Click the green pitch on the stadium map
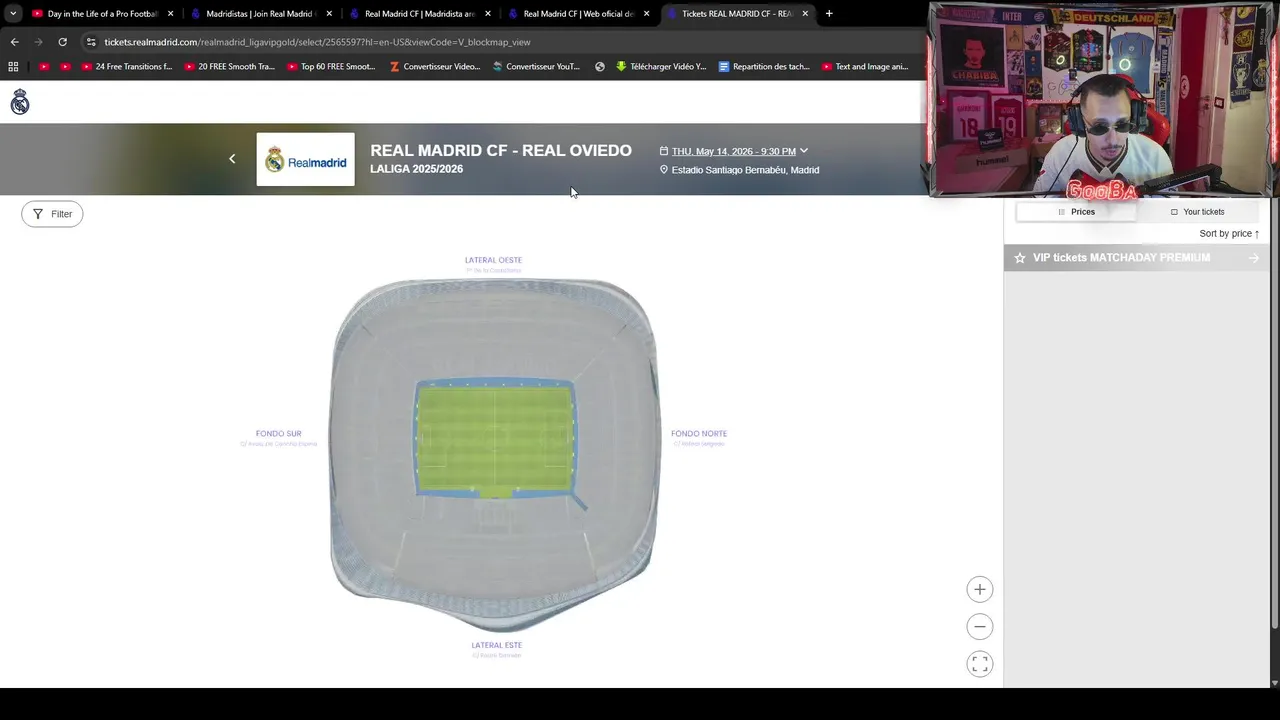The image size is (1280, 720). [x=495, y=437]
